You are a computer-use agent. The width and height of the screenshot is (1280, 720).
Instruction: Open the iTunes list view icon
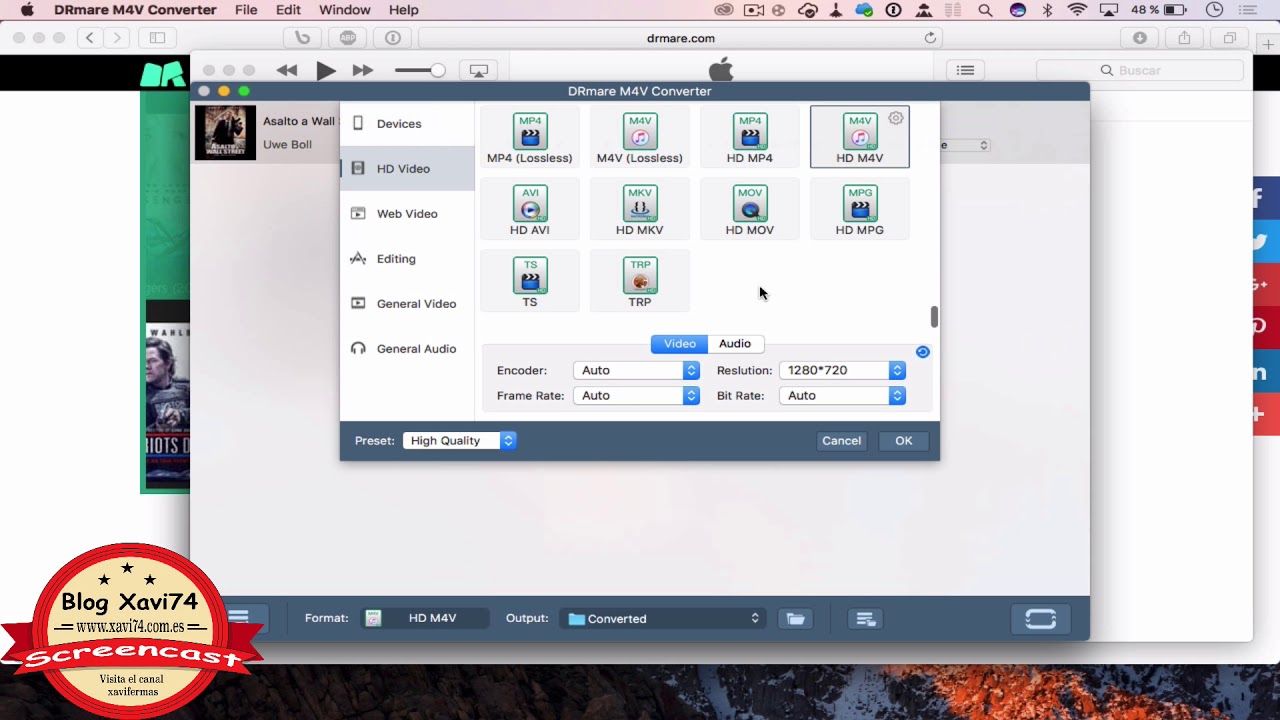coord(965,71)
